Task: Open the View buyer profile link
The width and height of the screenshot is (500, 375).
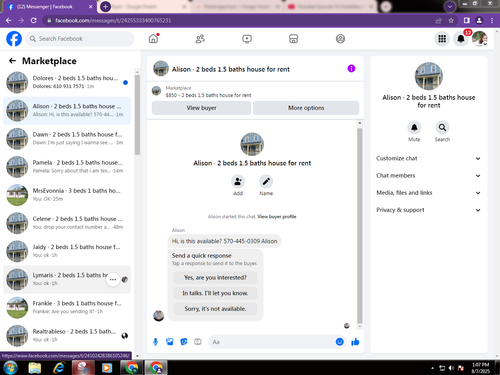Action: tap(277, 217)
